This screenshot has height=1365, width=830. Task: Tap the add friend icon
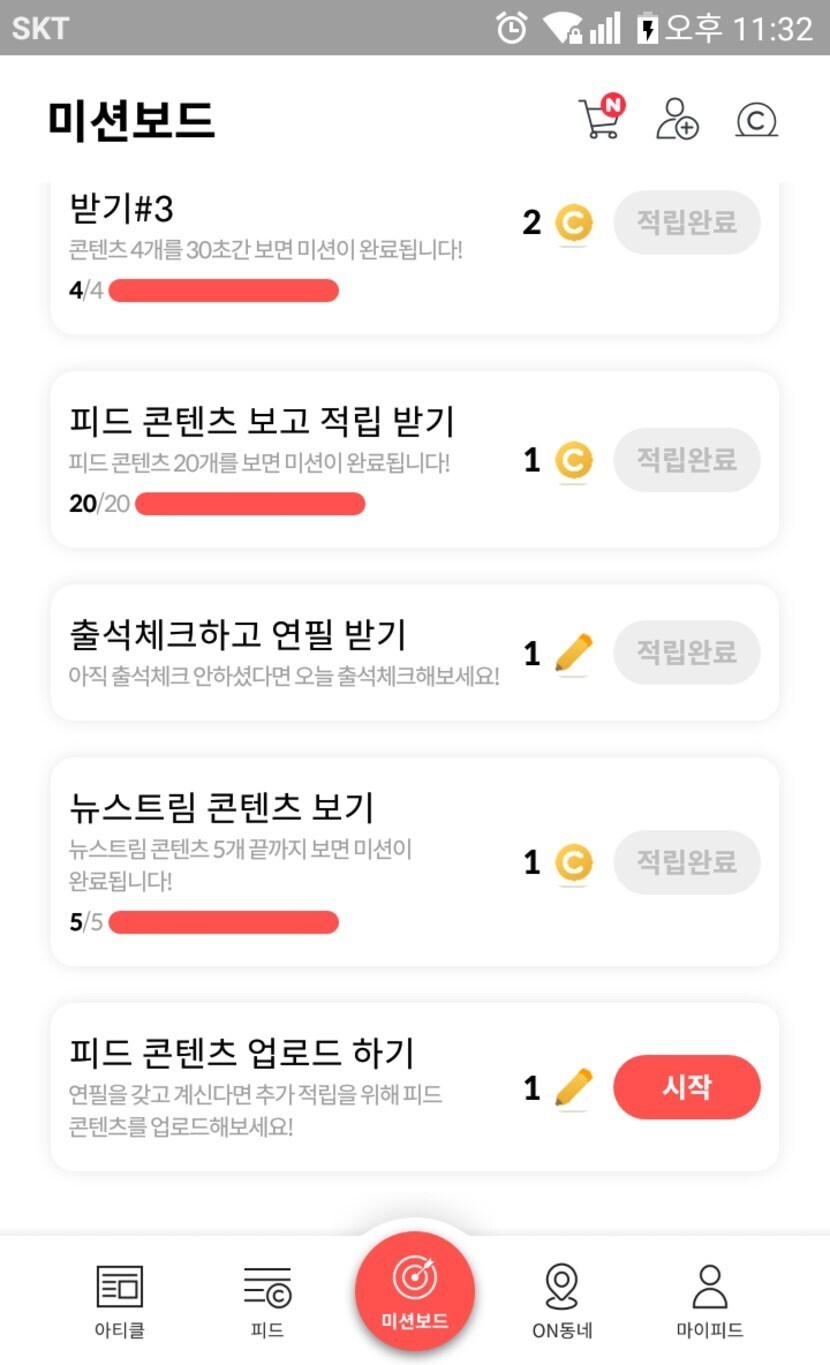click(677, 119)
